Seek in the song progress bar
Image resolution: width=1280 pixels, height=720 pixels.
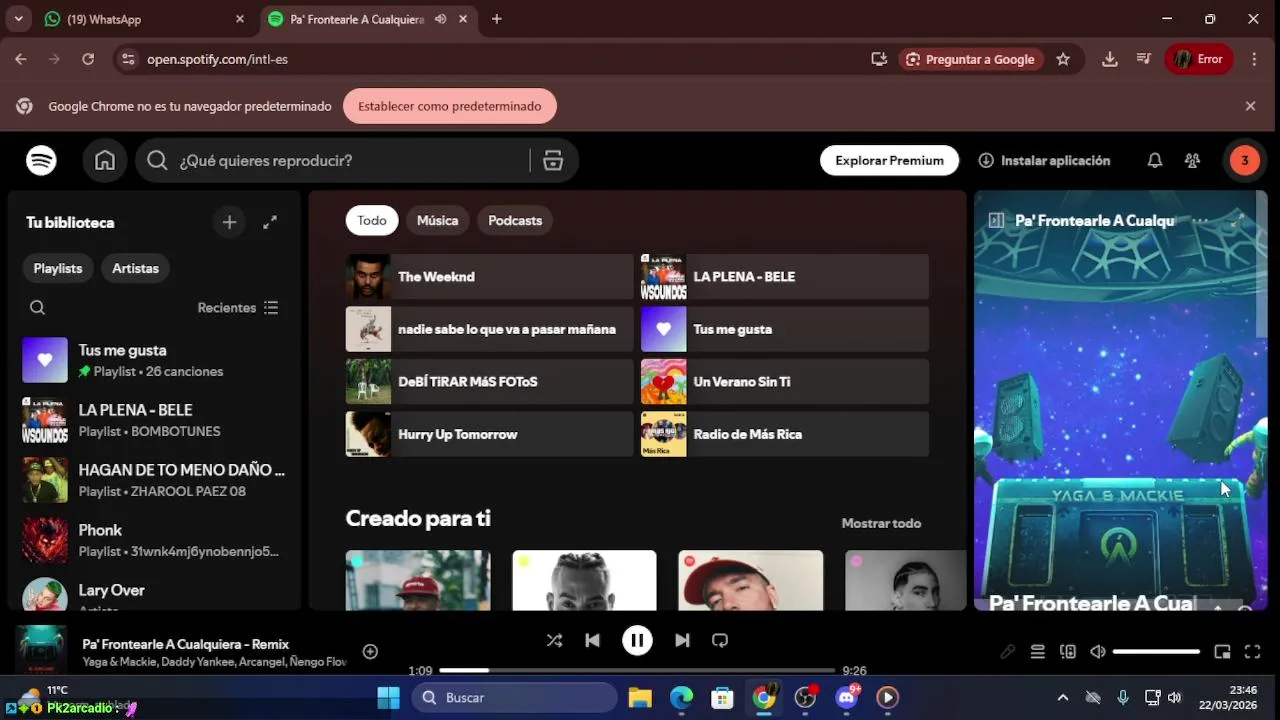point(637,670)
